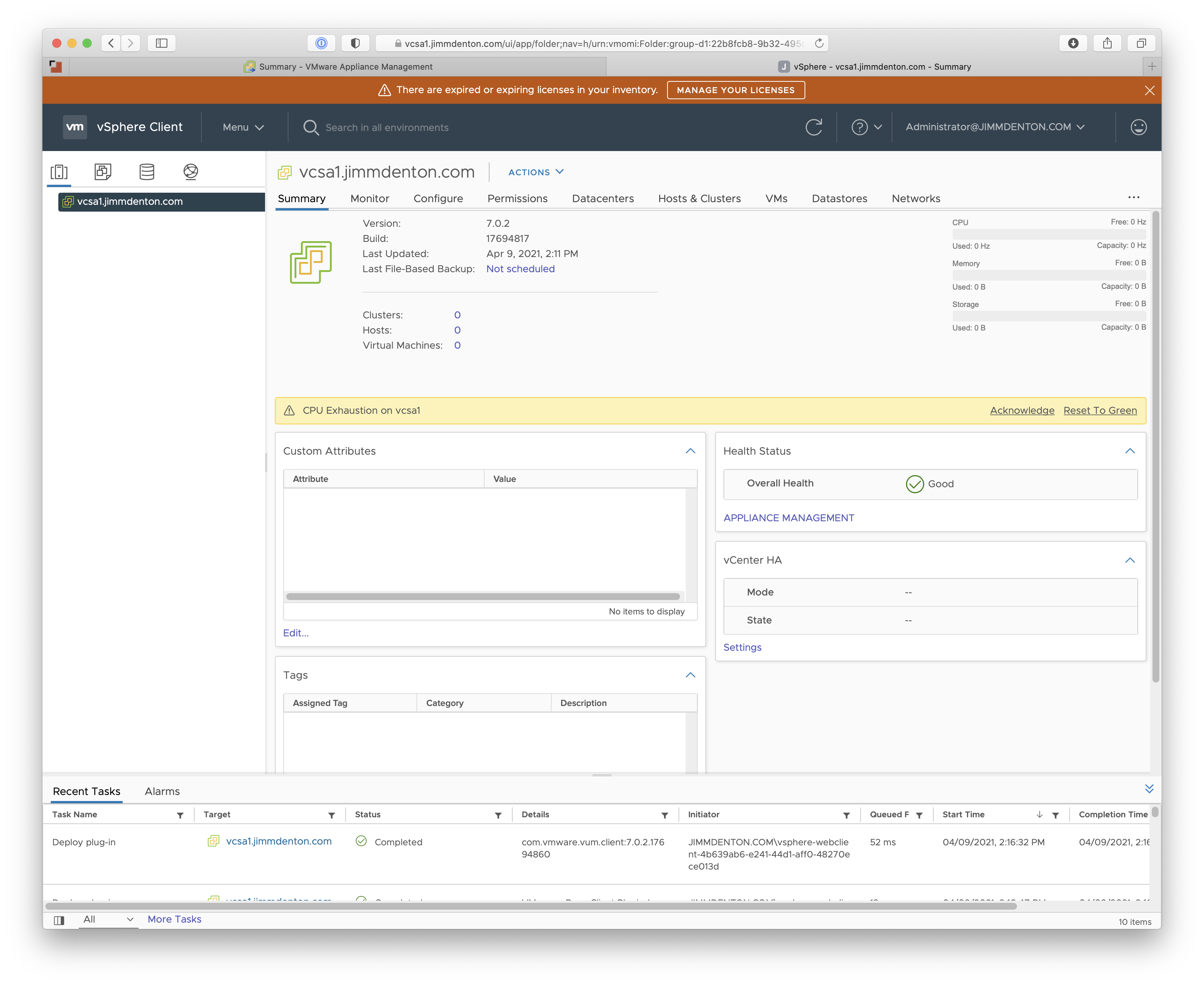This screenshot has width=1204, height=985.
Task: Open the Hosts & Clusters tab
Action: pos(699,199)
